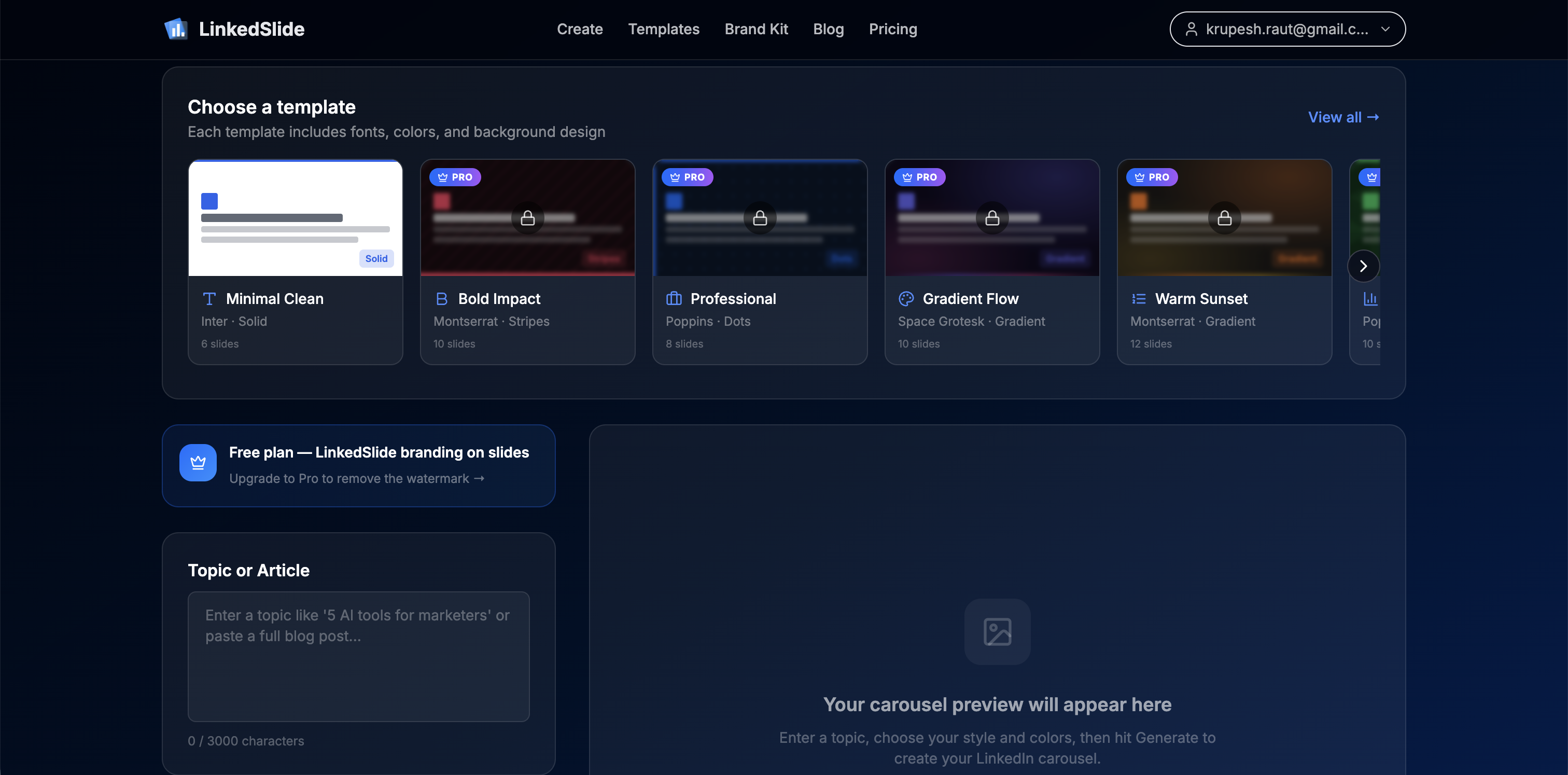Click the View all templates link
1568x775 pixels.
point(1343,117)
